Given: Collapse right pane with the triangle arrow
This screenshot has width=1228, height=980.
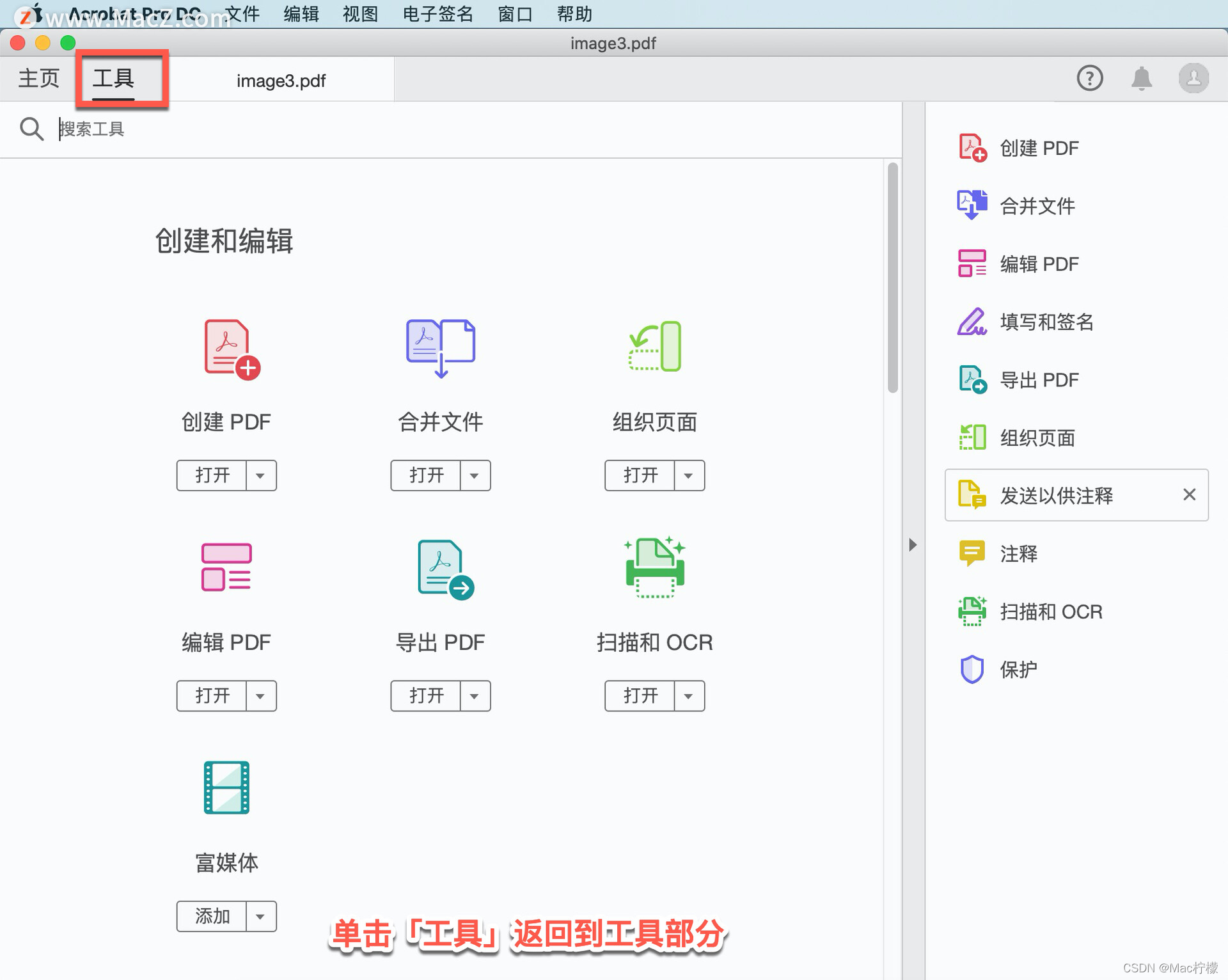Looking at the screenshot, I should coord(913,544).
